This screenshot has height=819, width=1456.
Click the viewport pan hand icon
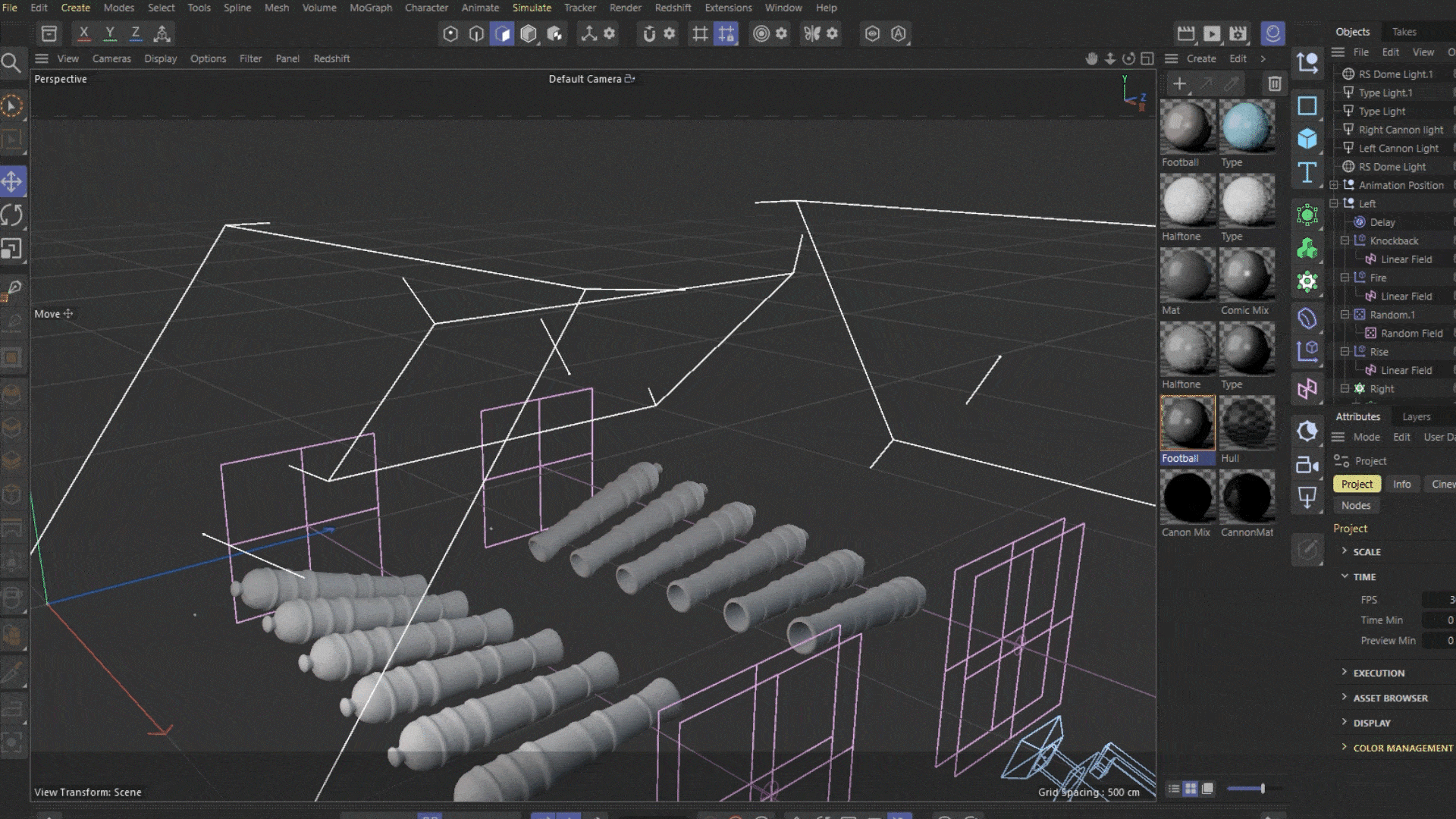(1092, 58)
